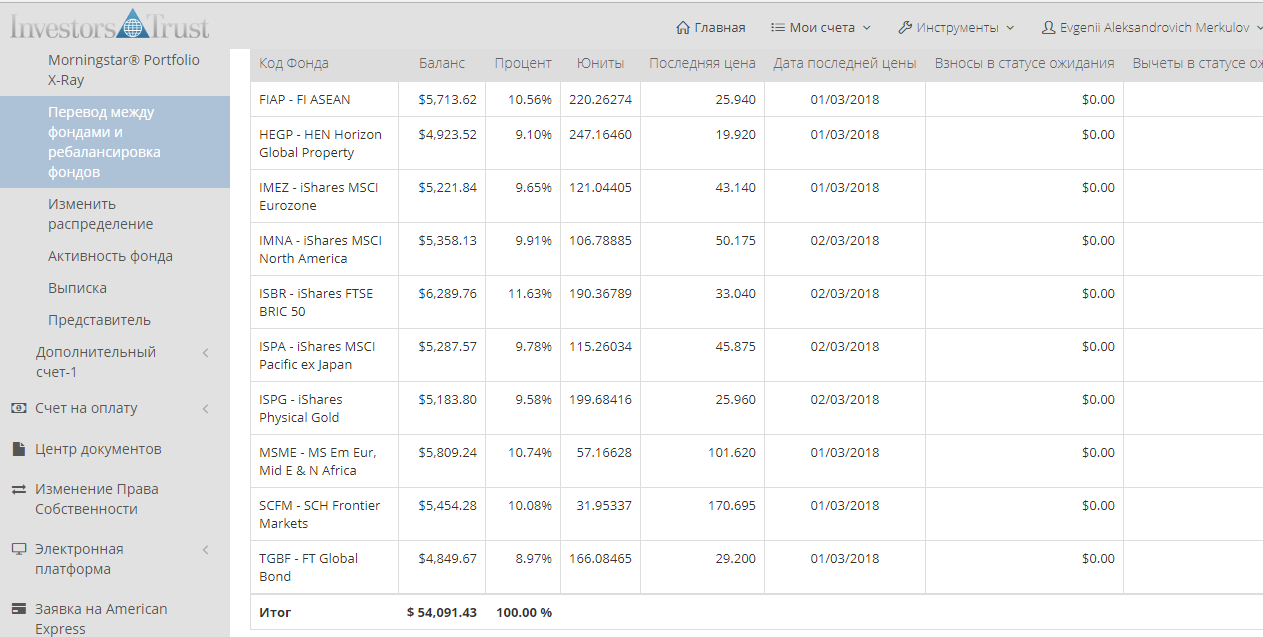Click the list icon beside Мои счета

777,28
